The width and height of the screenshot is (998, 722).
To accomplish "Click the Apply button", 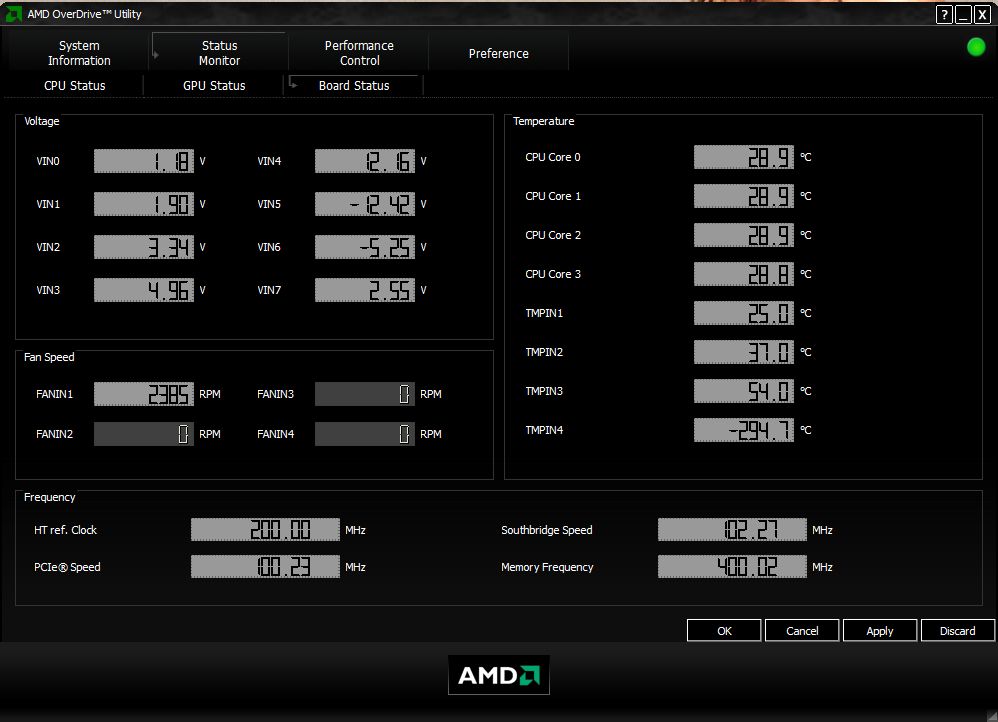I will tap(880, 630).
